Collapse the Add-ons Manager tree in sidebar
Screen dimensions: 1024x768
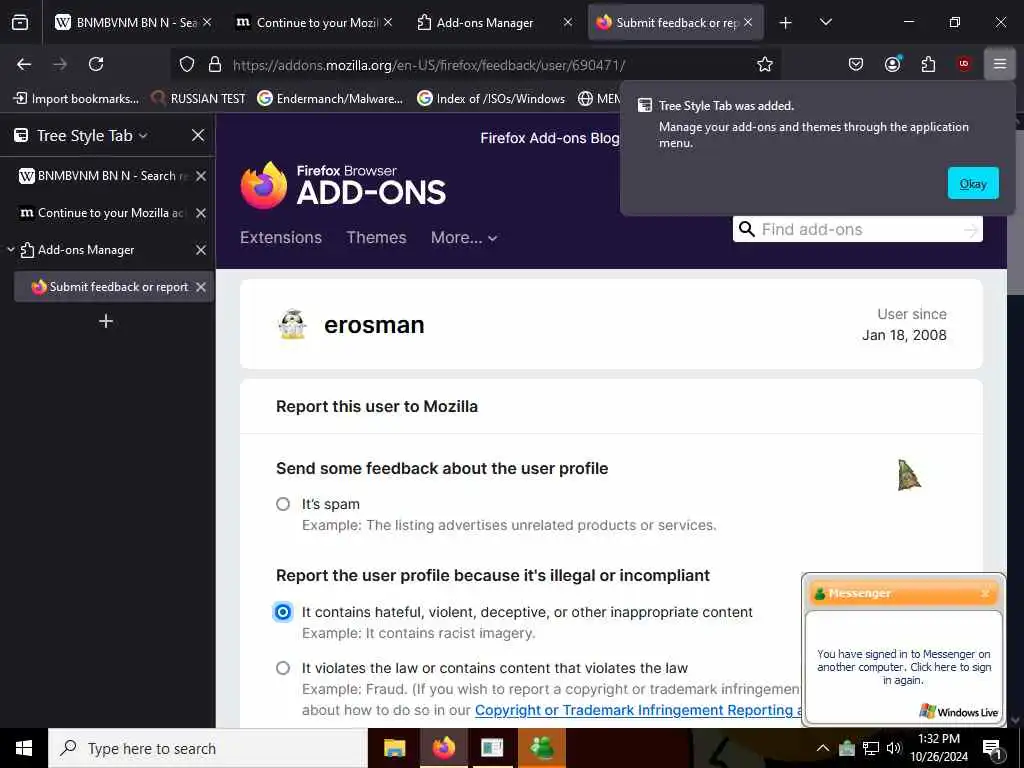(x=10, y=249)
